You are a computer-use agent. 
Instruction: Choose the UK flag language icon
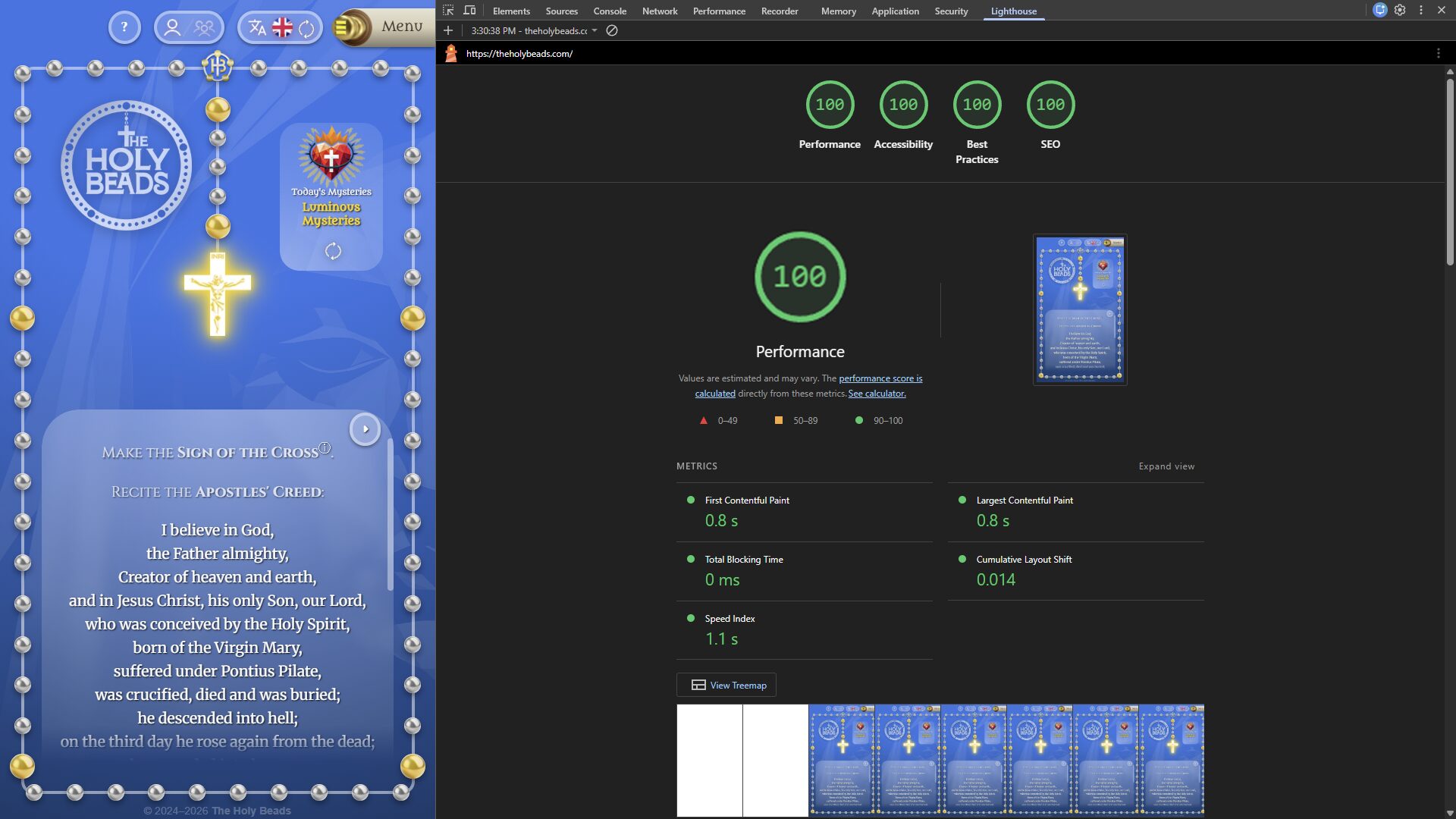coord(282,28)
